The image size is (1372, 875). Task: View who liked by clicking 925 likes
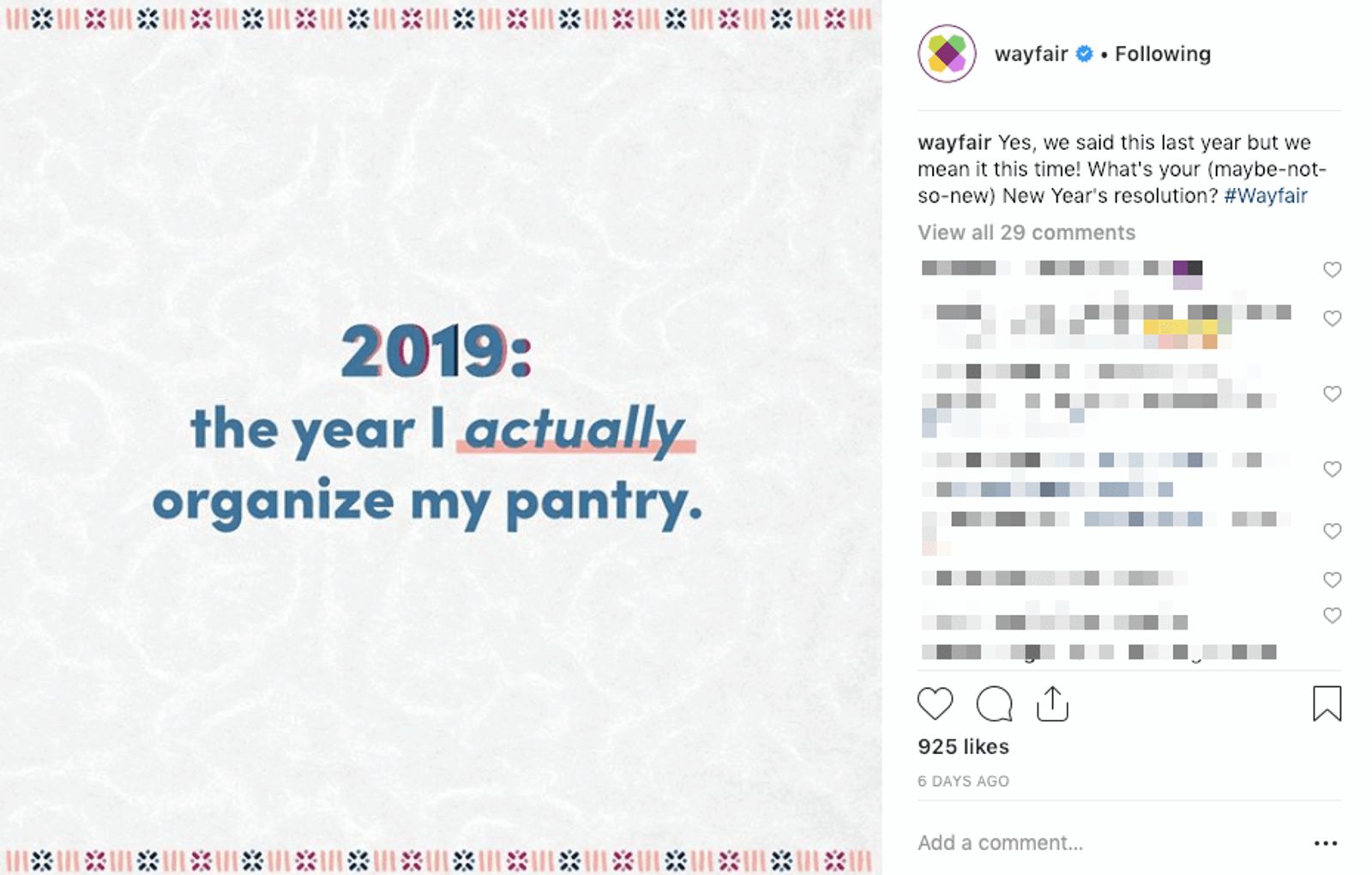click(x=962, y=746)
